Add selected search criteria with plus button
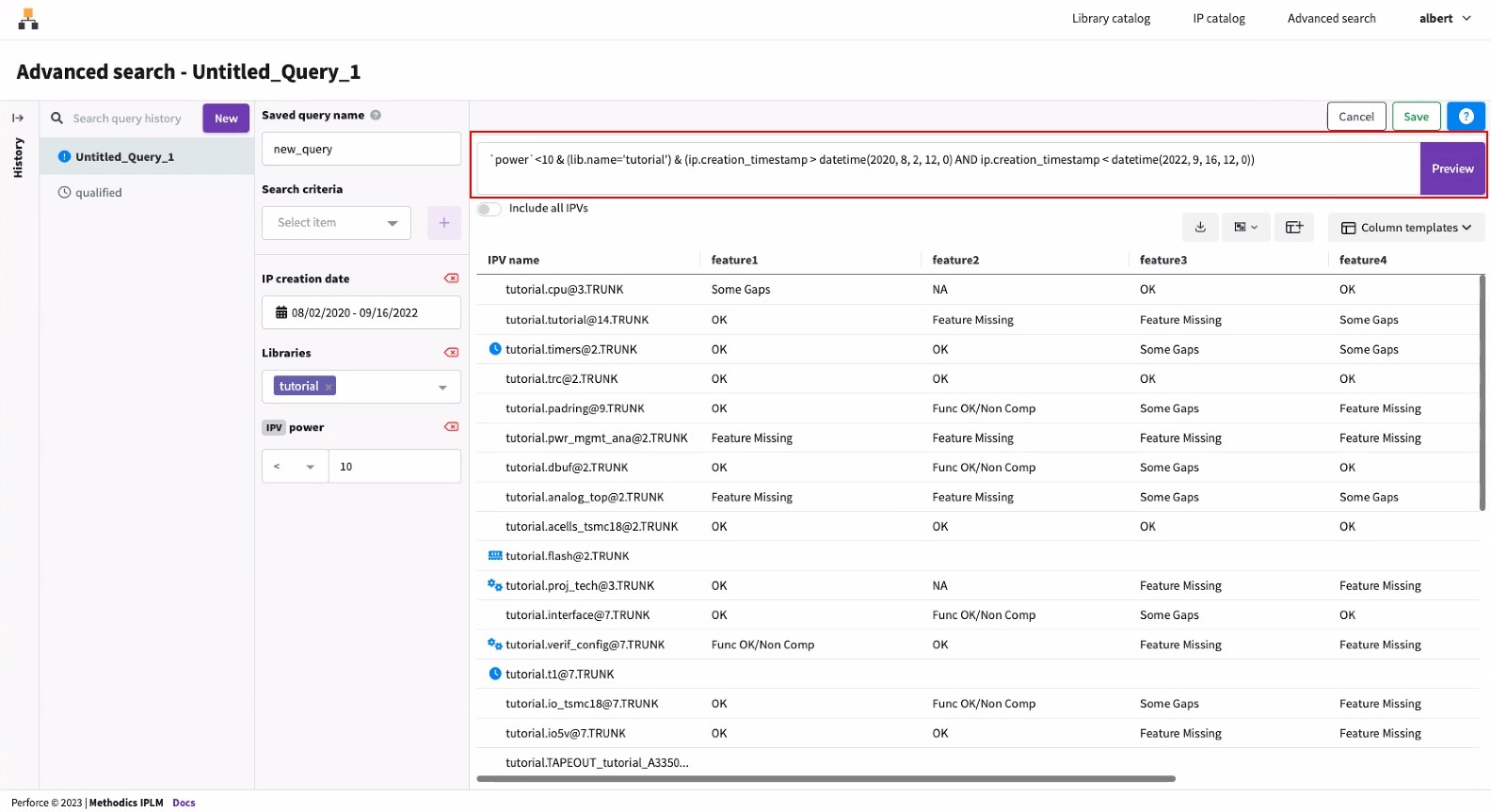 [x=444, y=223]
